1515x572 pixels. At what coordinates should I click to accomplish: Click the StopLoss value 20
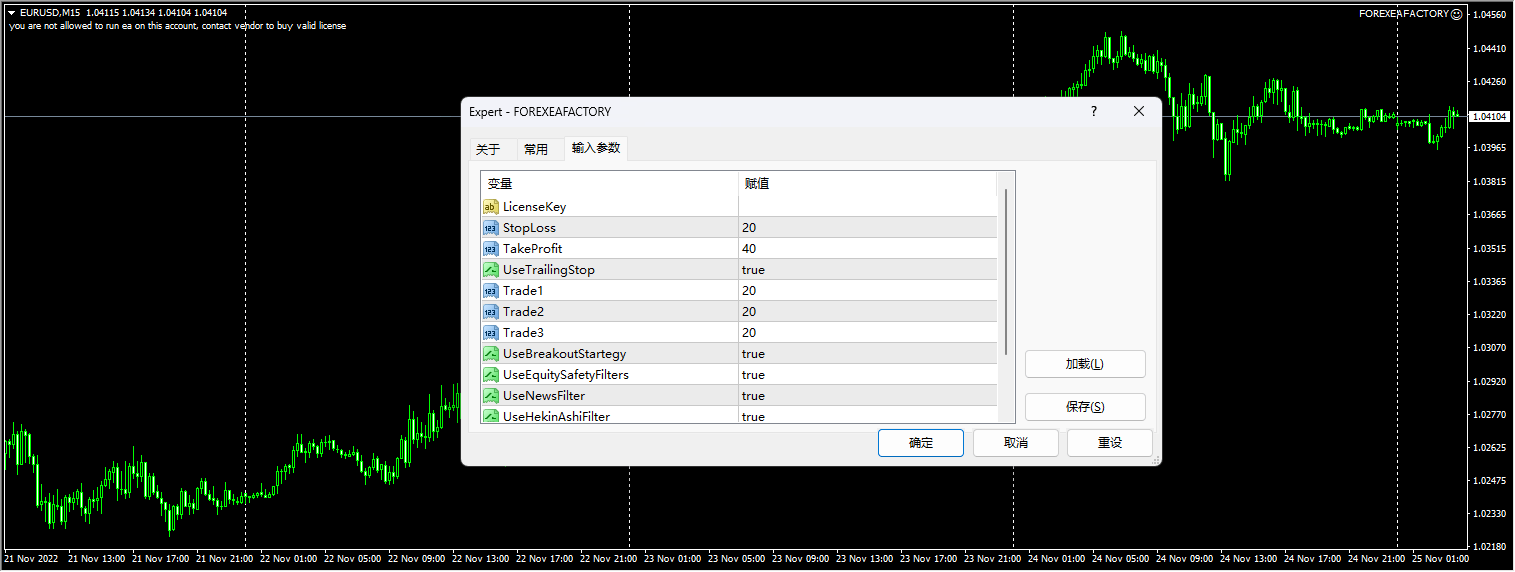(x=749, y=228)
